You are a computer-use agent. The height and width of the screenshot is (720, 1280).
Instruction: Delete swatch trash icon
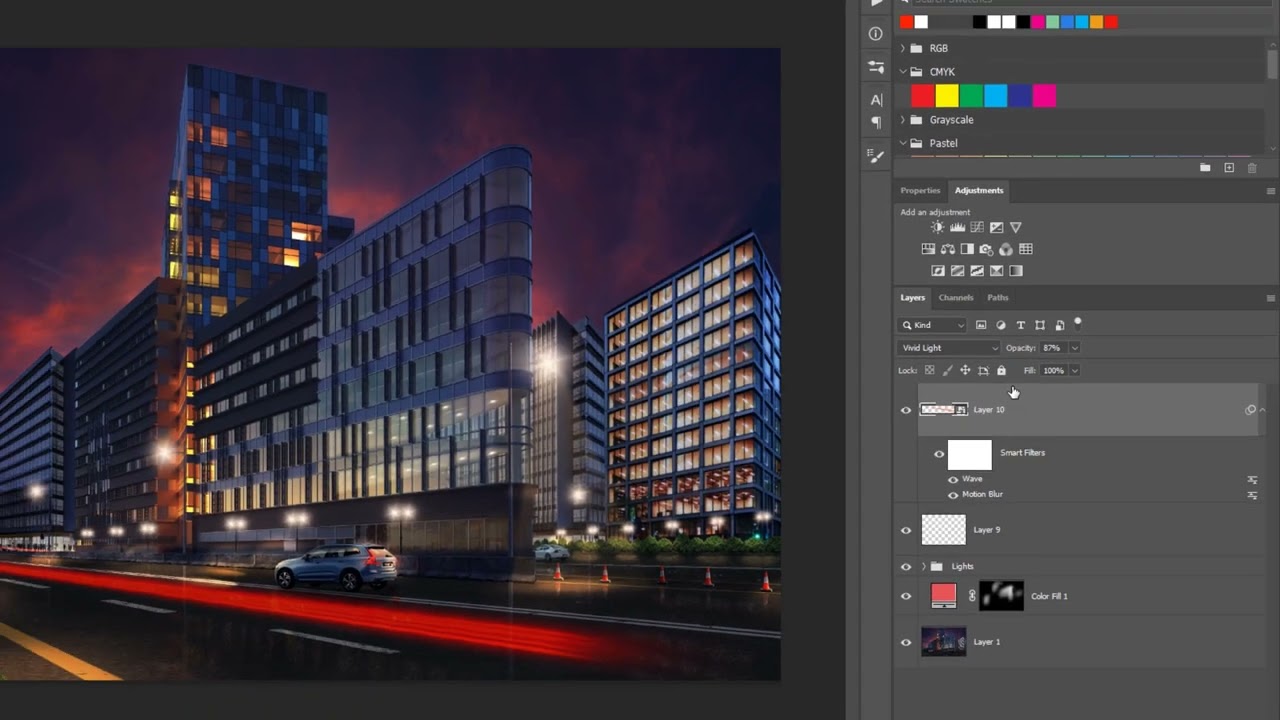tap(1252, 168)
